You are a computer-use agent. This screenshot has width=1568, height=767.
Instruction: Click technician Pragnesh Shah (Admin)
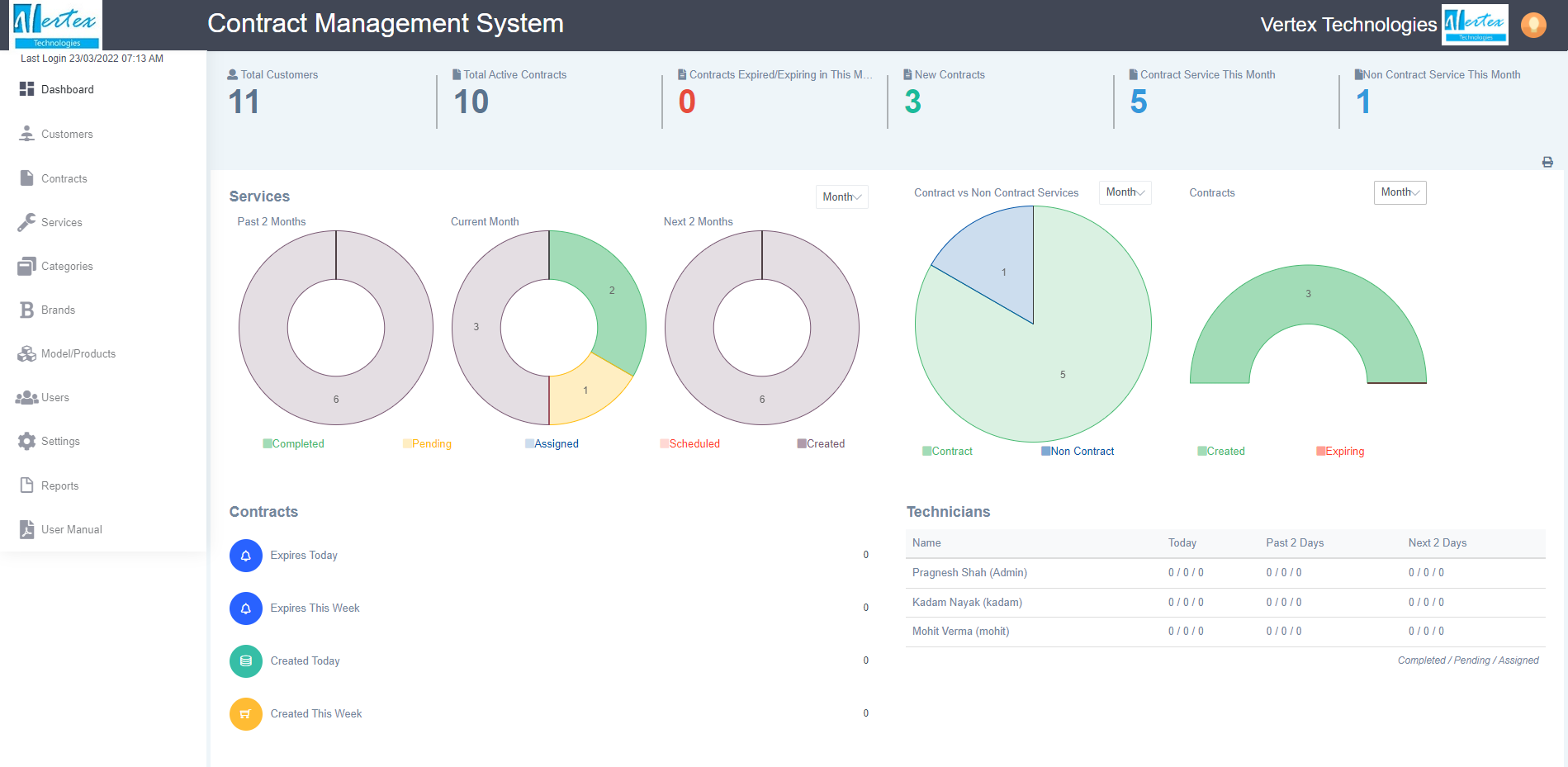click(969, 573)
